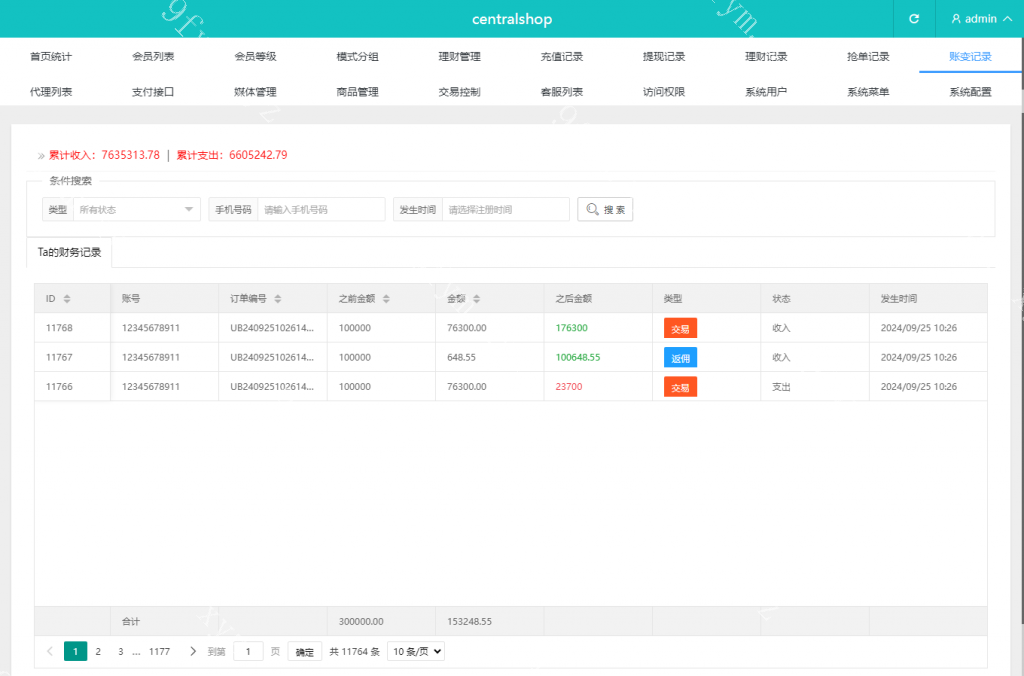This screenshot has width=1024, height=676.
Task: Open 媒体管理 menu item
Action: point(255,91)
